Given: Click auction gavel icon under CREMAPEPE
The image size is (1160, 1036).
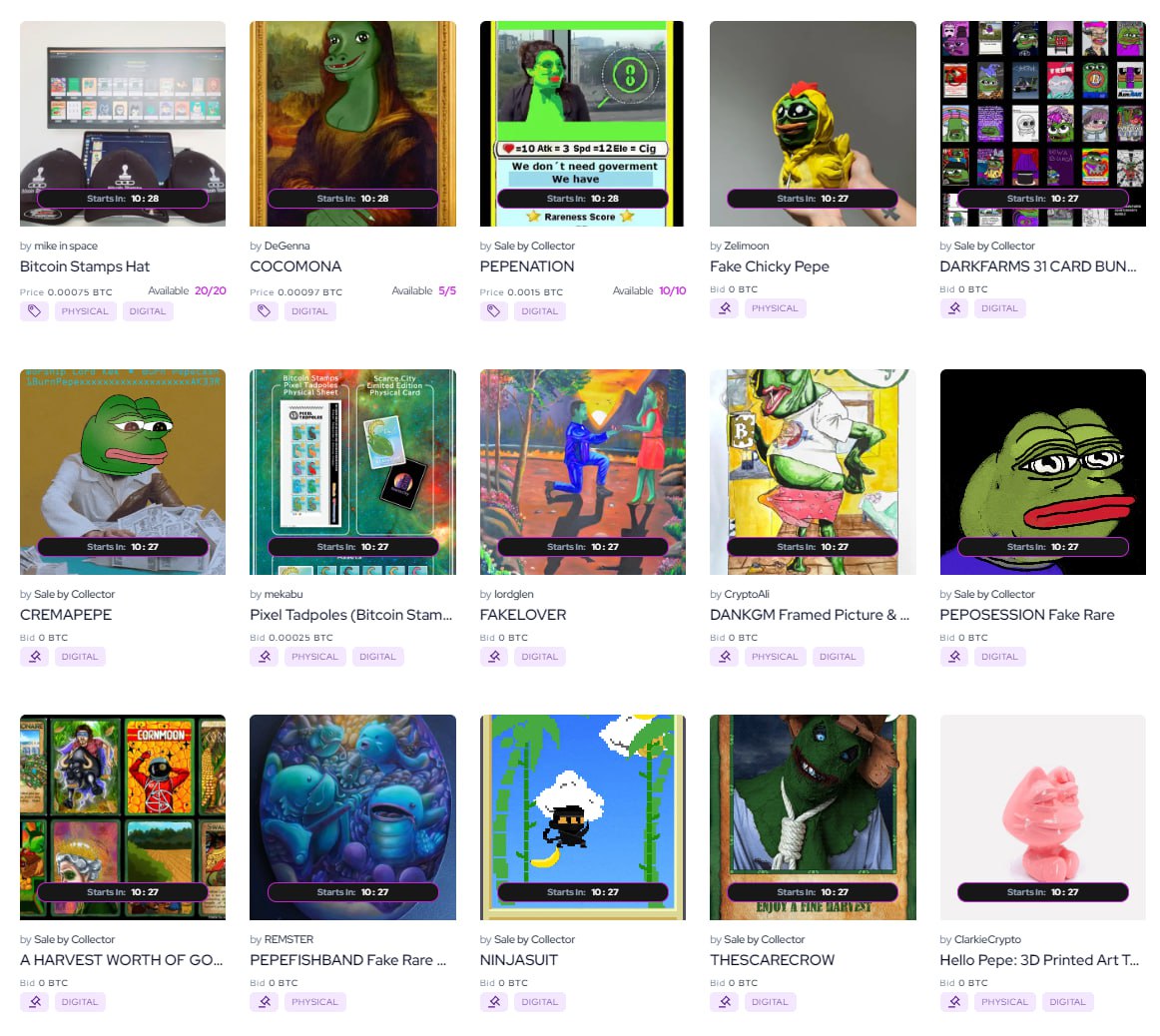Looking at the screenshot, I should click(x=34, y=657).
